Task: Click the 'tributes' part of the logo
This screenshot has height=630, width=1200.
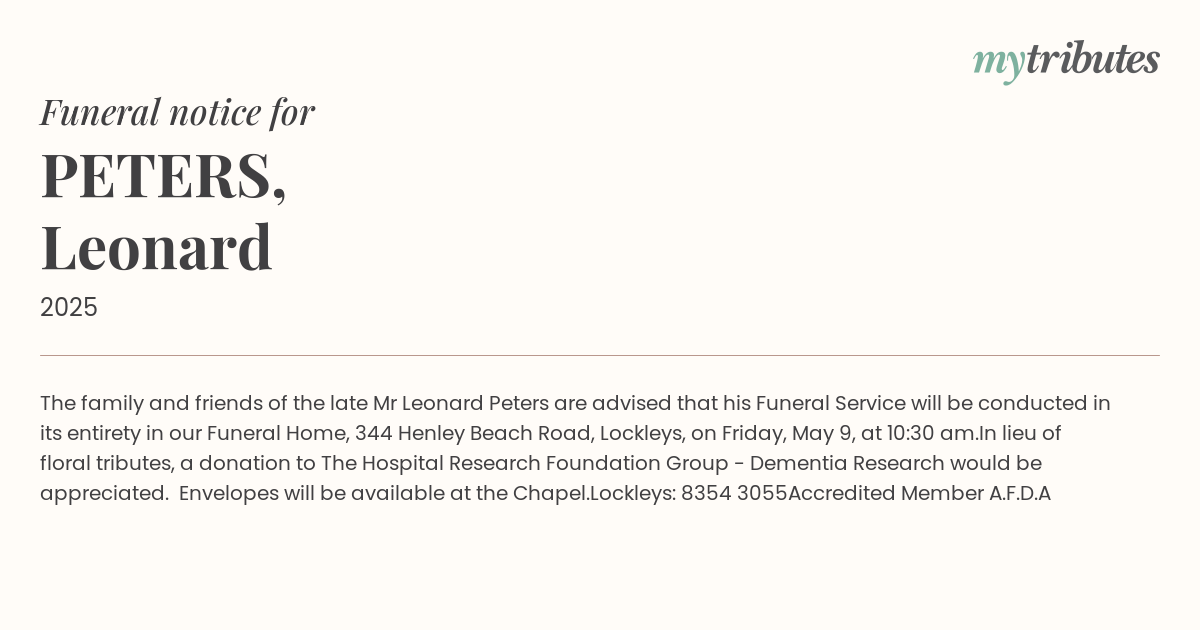Action: 1093,59
